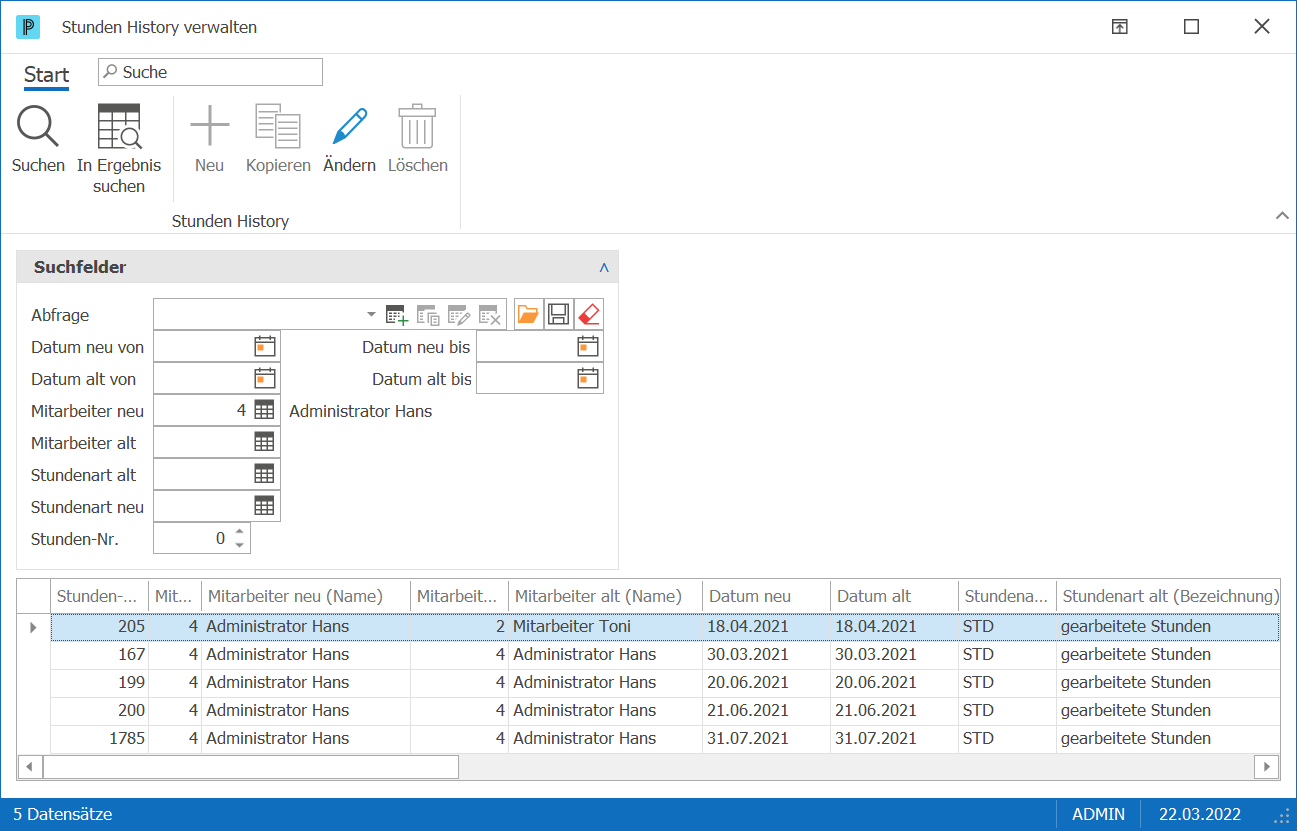
Task: Sort by Stundenart alt (Bezeichnung) column
Action: 1168,596
